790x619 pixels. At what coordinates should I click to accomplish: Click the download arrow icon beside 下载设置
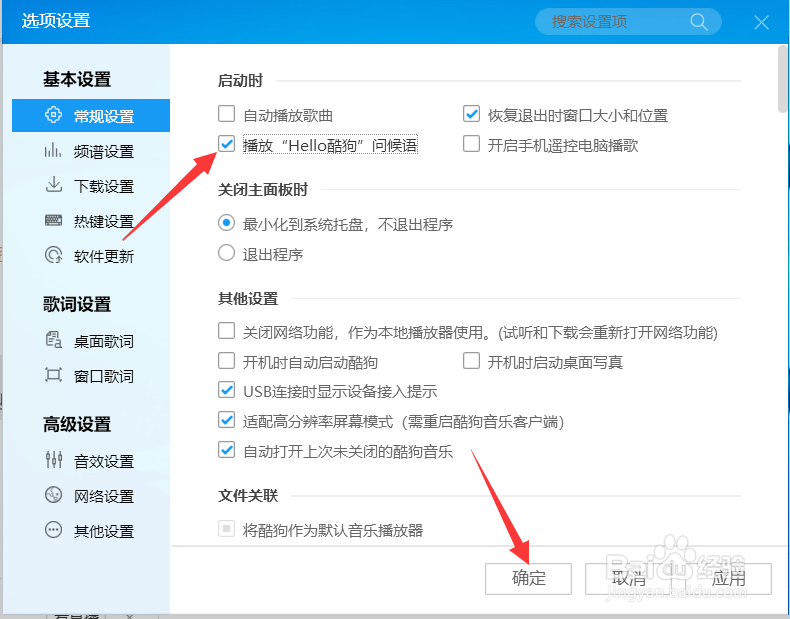(x=53, y=185)
